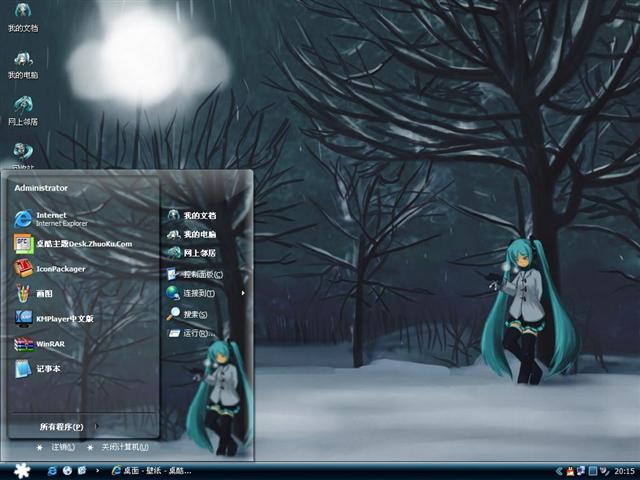Open WinRAR from Start menu

tap(40, 344)
